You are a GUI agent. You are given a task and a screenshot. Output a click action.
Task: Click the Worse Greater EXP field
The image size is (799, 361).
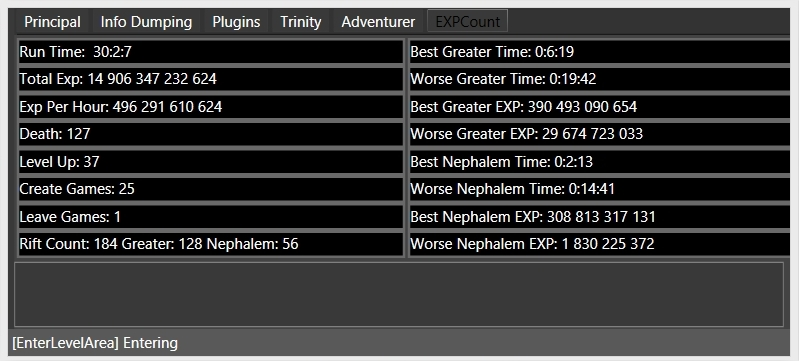pyautogui.click(x=600, y=134)
